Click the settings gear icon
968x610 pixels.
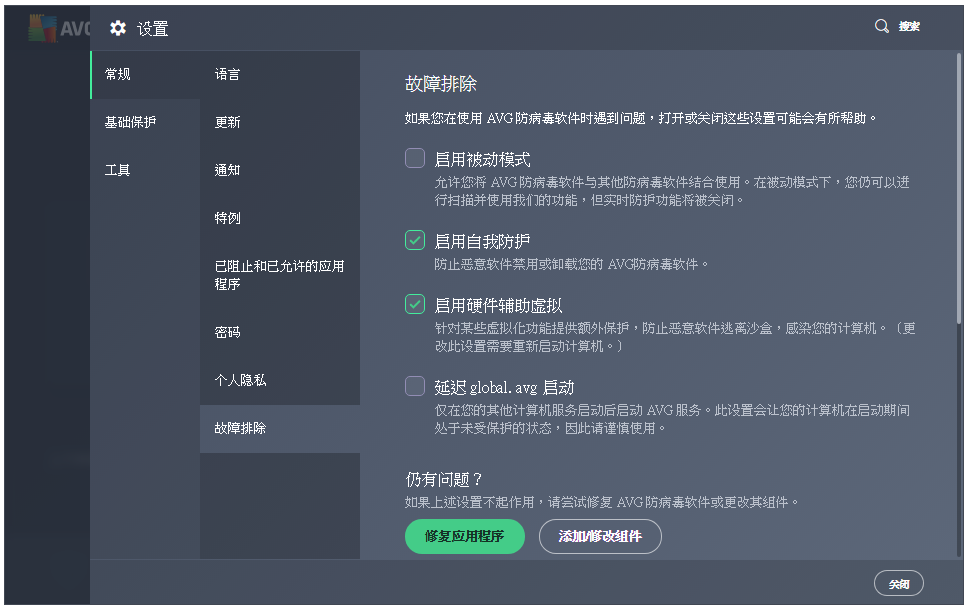[118, 28]
